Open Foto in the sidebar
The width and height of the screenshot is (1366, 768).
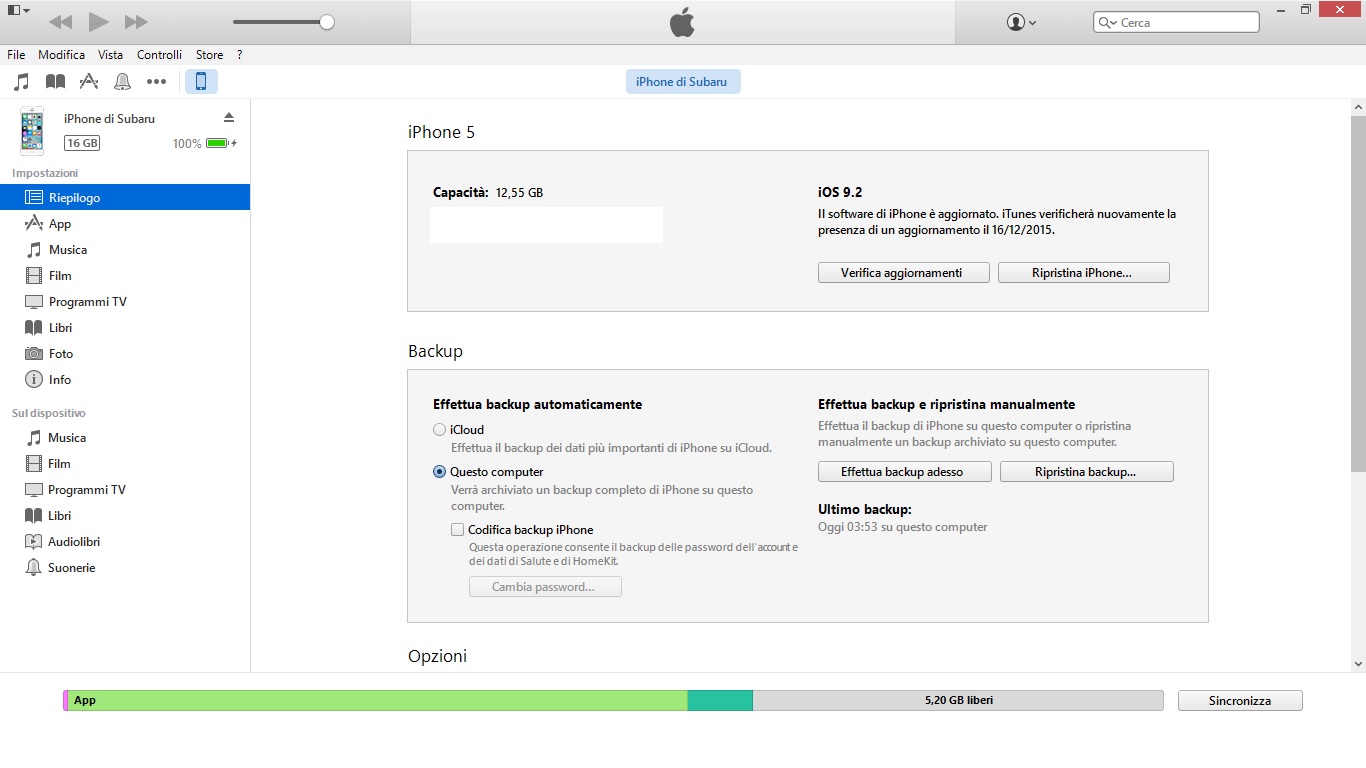coord(125,354)
